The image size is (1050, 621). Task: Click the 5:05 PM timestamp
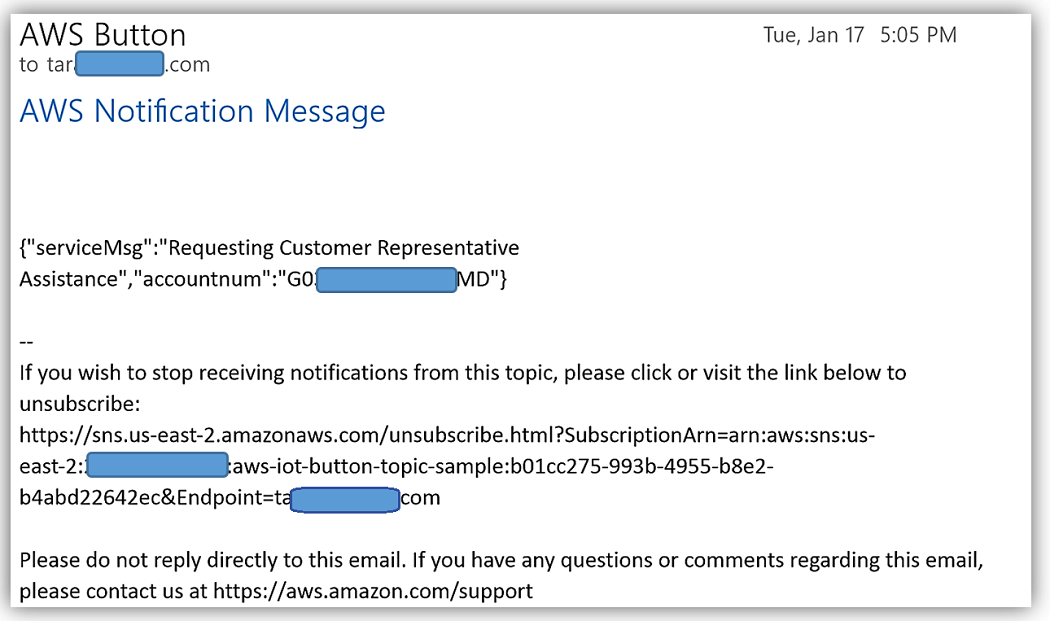click(x=918, y=35)
